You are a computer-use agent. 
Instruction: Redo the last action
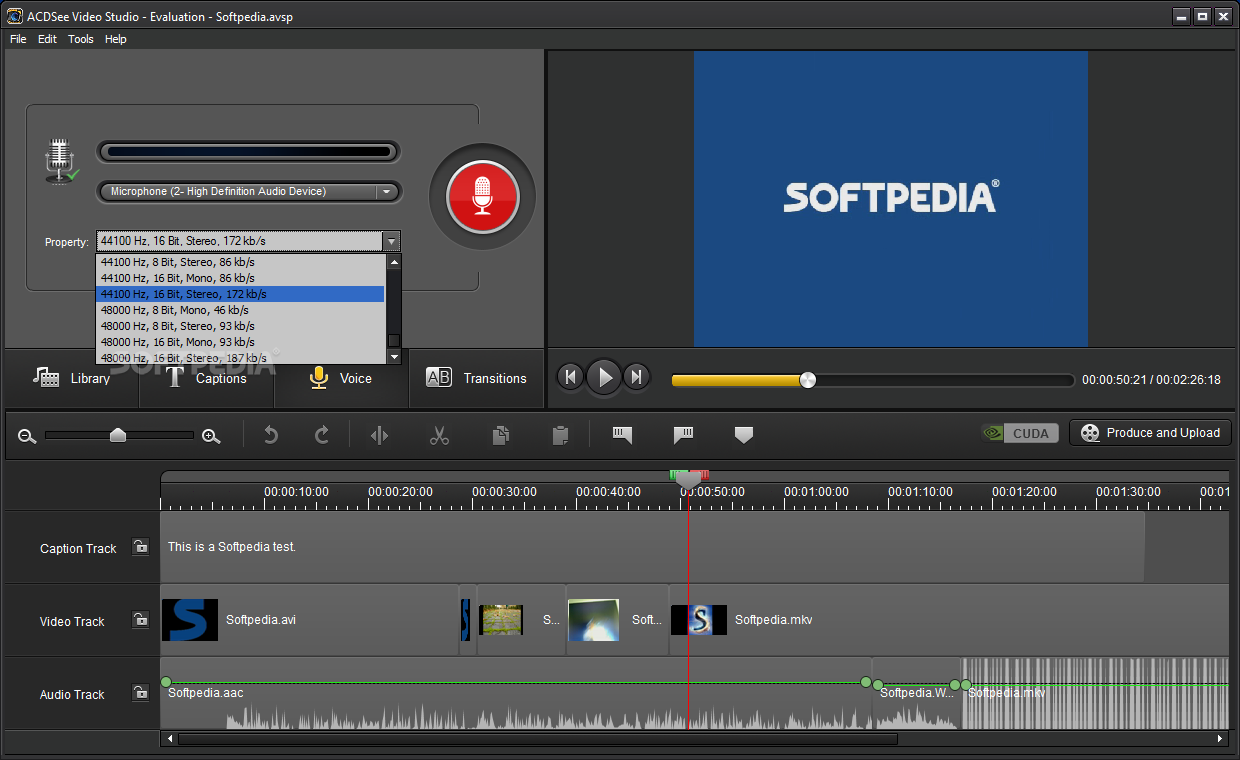click(322, 435)
